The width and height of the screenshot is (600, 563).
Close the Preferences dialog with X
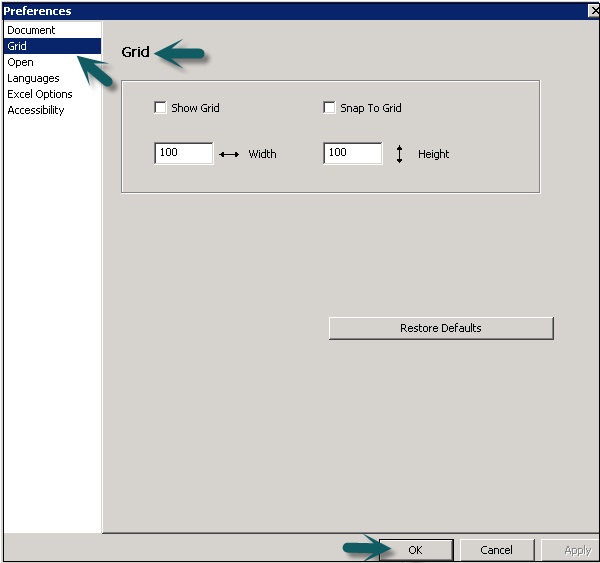[592, 11]
